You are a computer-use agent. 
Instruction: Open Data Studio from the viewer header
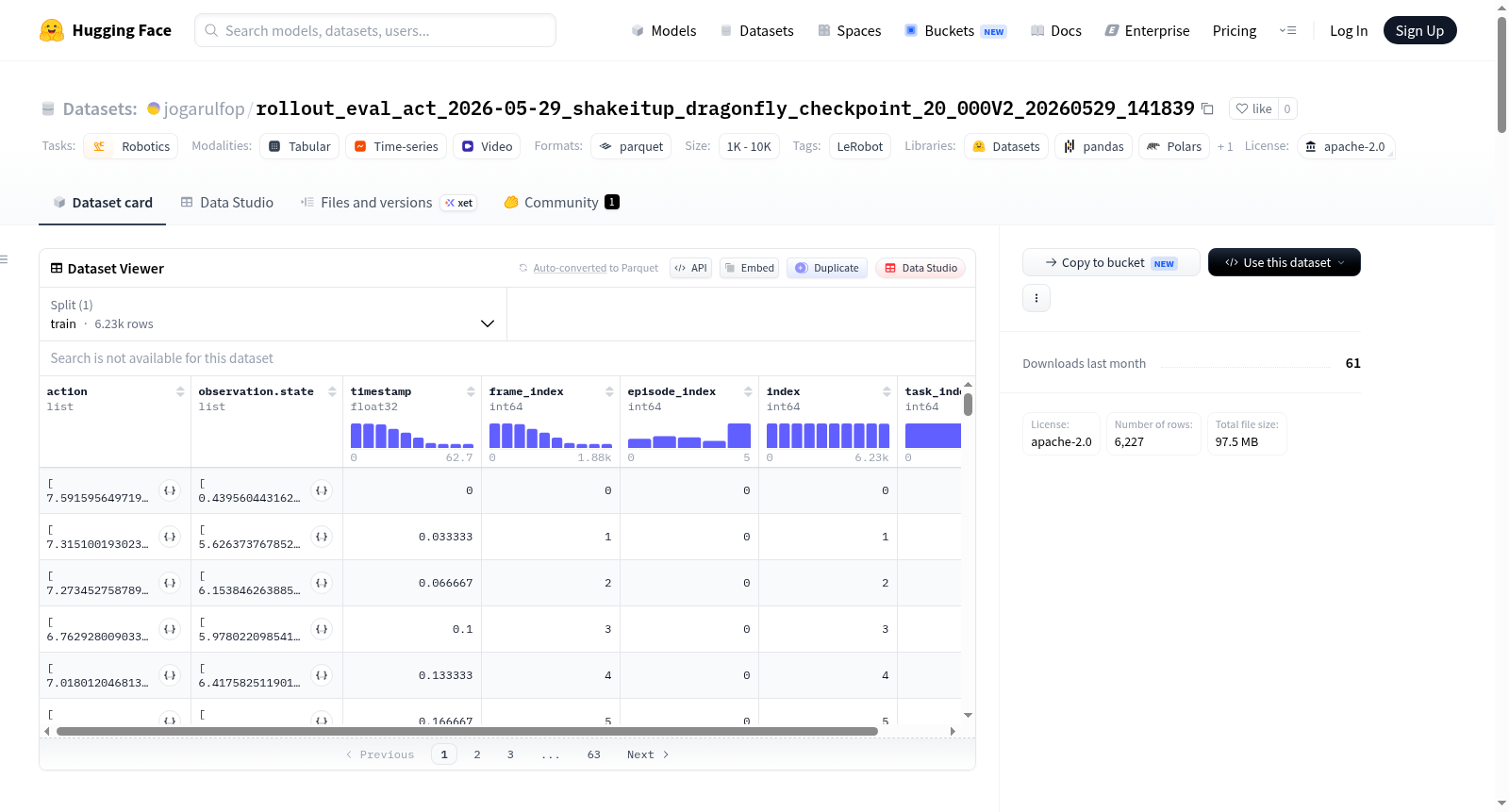[920, 268]
